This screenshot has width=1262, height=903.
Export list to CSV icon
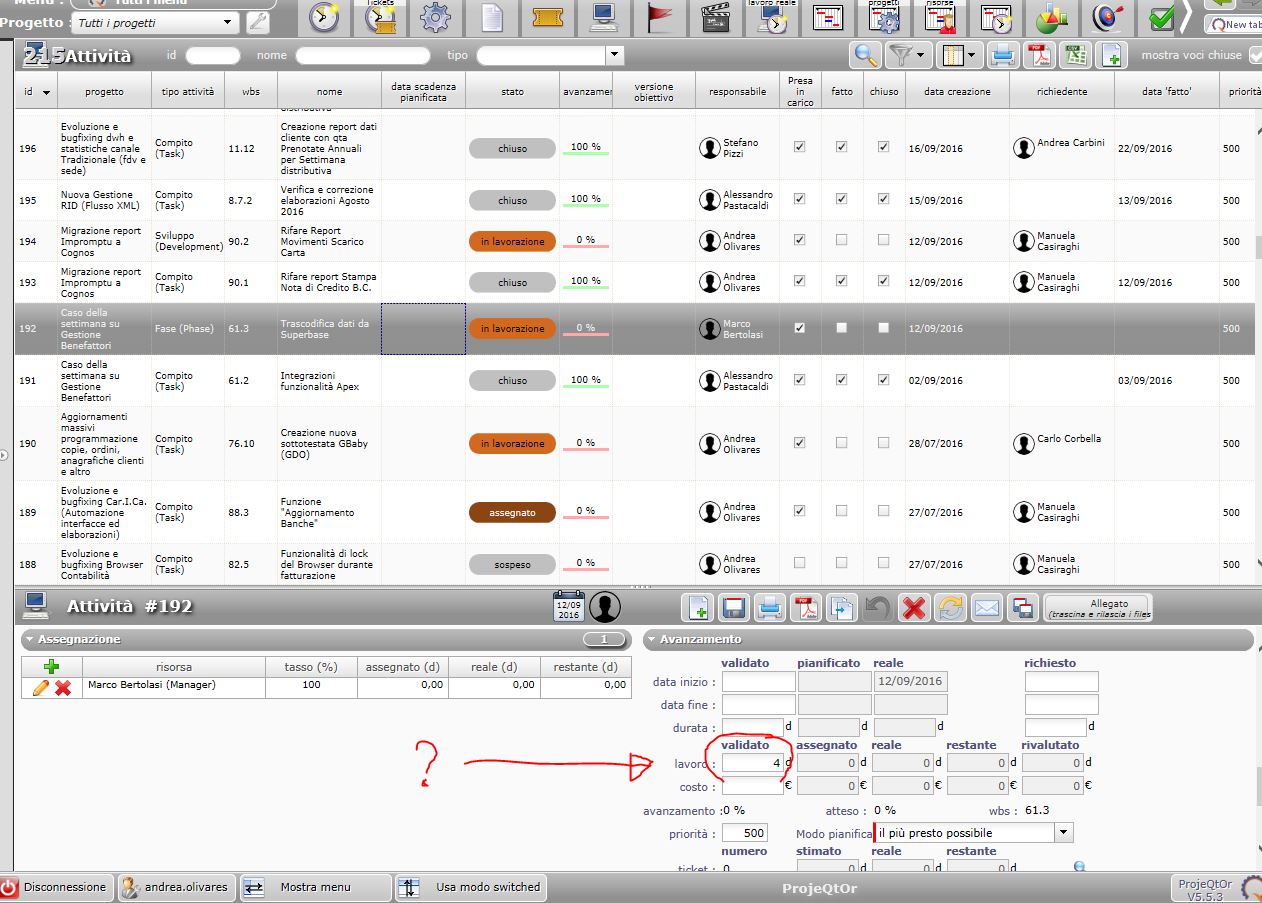1074,56
